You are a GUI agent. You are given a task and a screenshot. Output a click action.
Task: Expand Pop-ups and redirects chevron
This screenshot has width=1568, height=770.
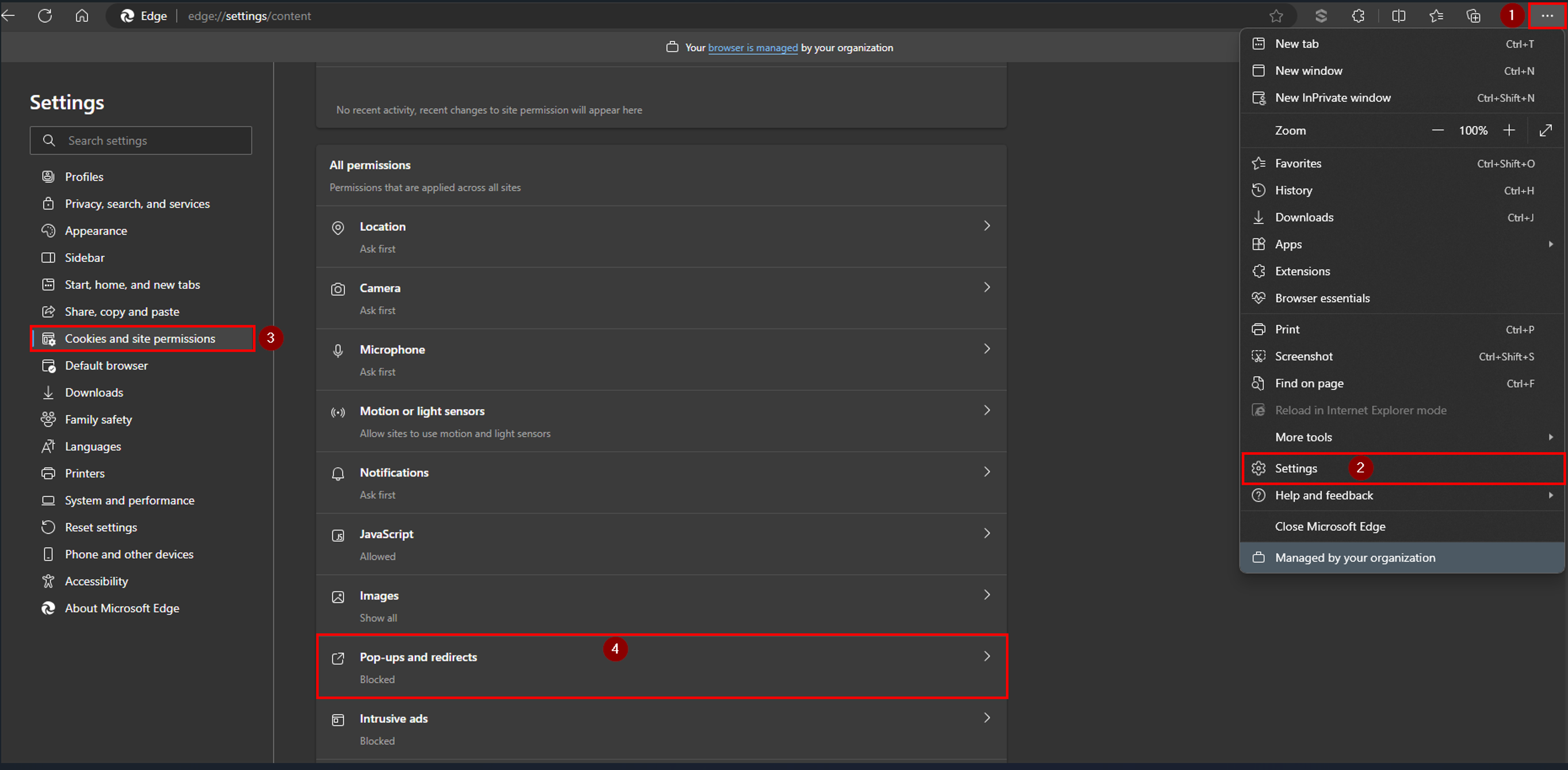coord(986,657)
